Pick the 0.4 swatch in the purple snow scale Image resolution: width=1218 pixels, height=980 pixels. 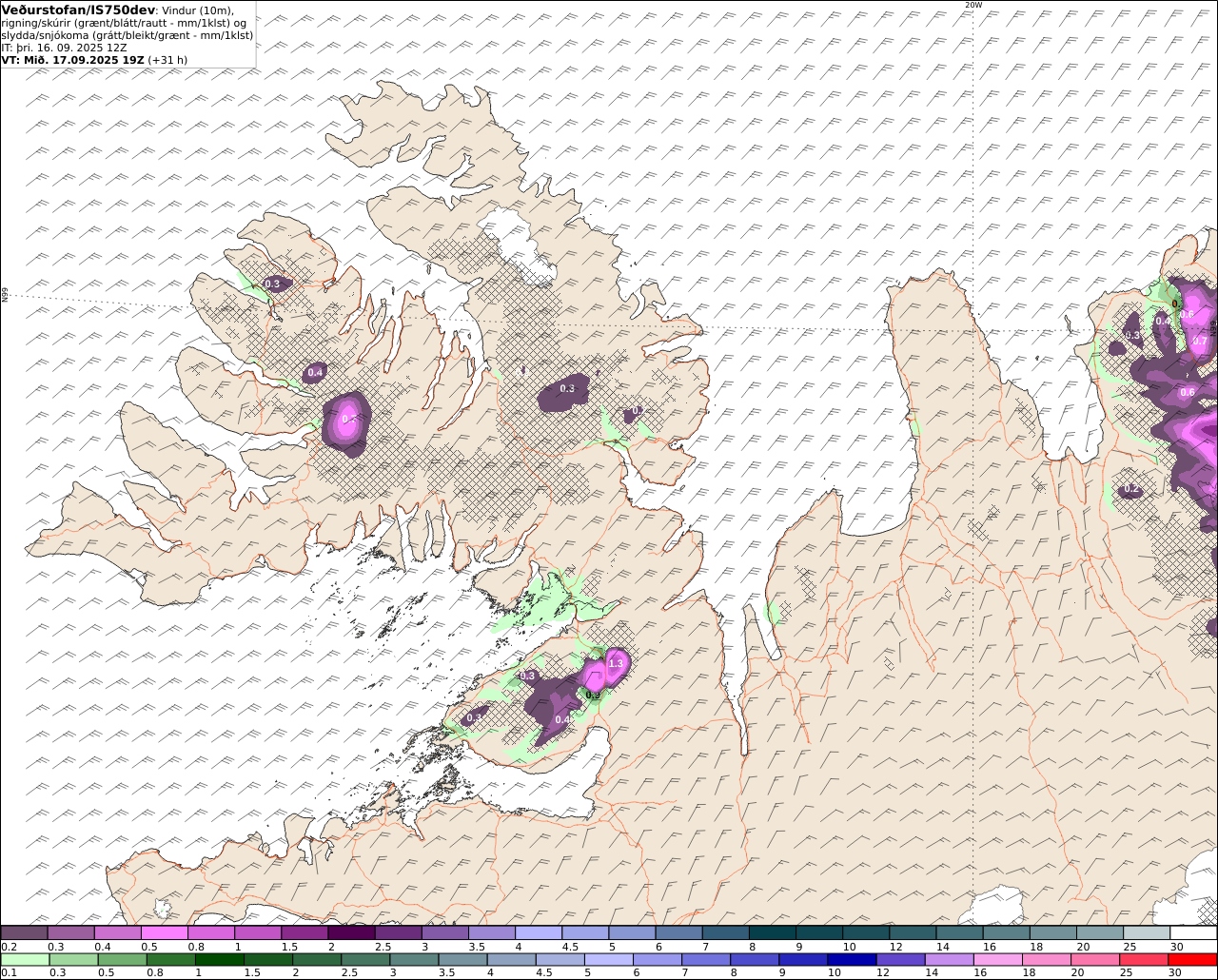click(x=117, y=932)
